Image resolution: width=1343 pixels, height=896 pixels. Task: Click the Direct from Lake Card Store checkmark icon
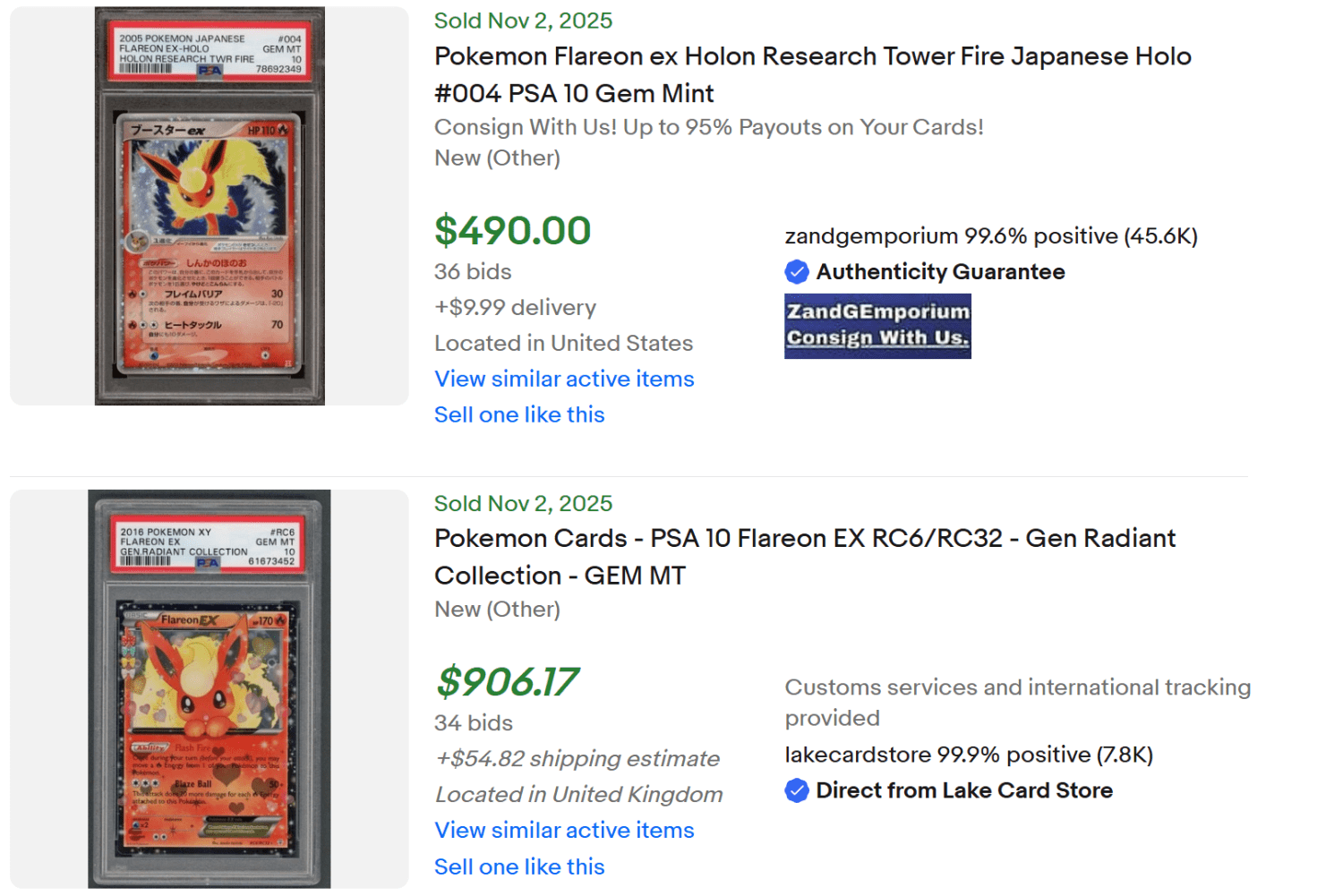797,790
